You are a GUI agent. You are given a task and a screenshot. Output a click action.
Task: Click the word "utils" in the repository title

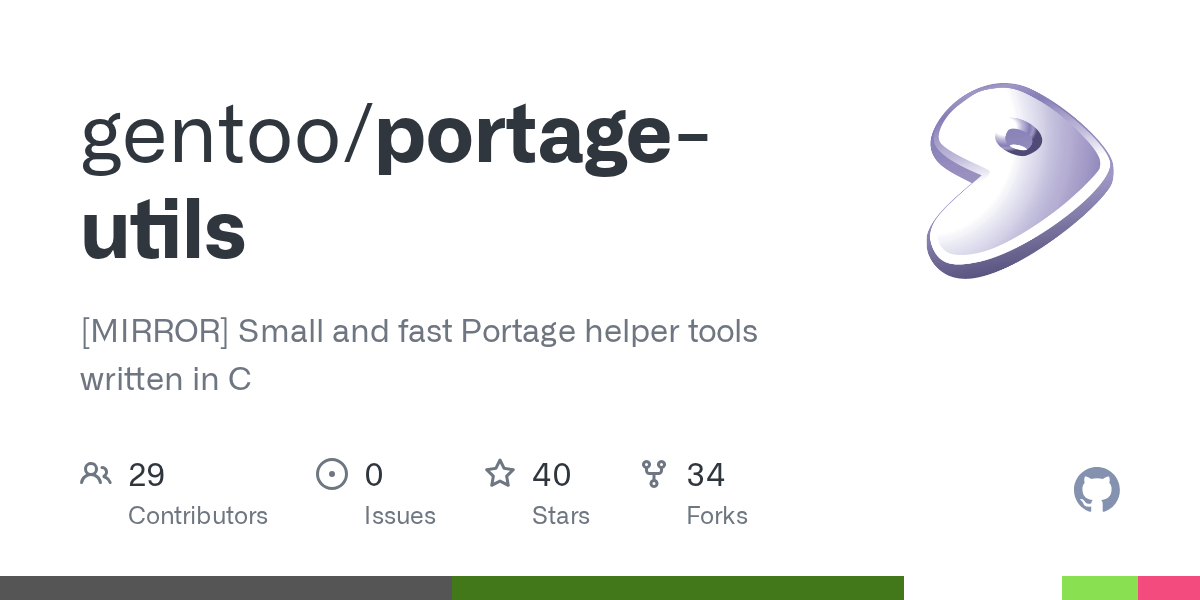click(163, 230)
